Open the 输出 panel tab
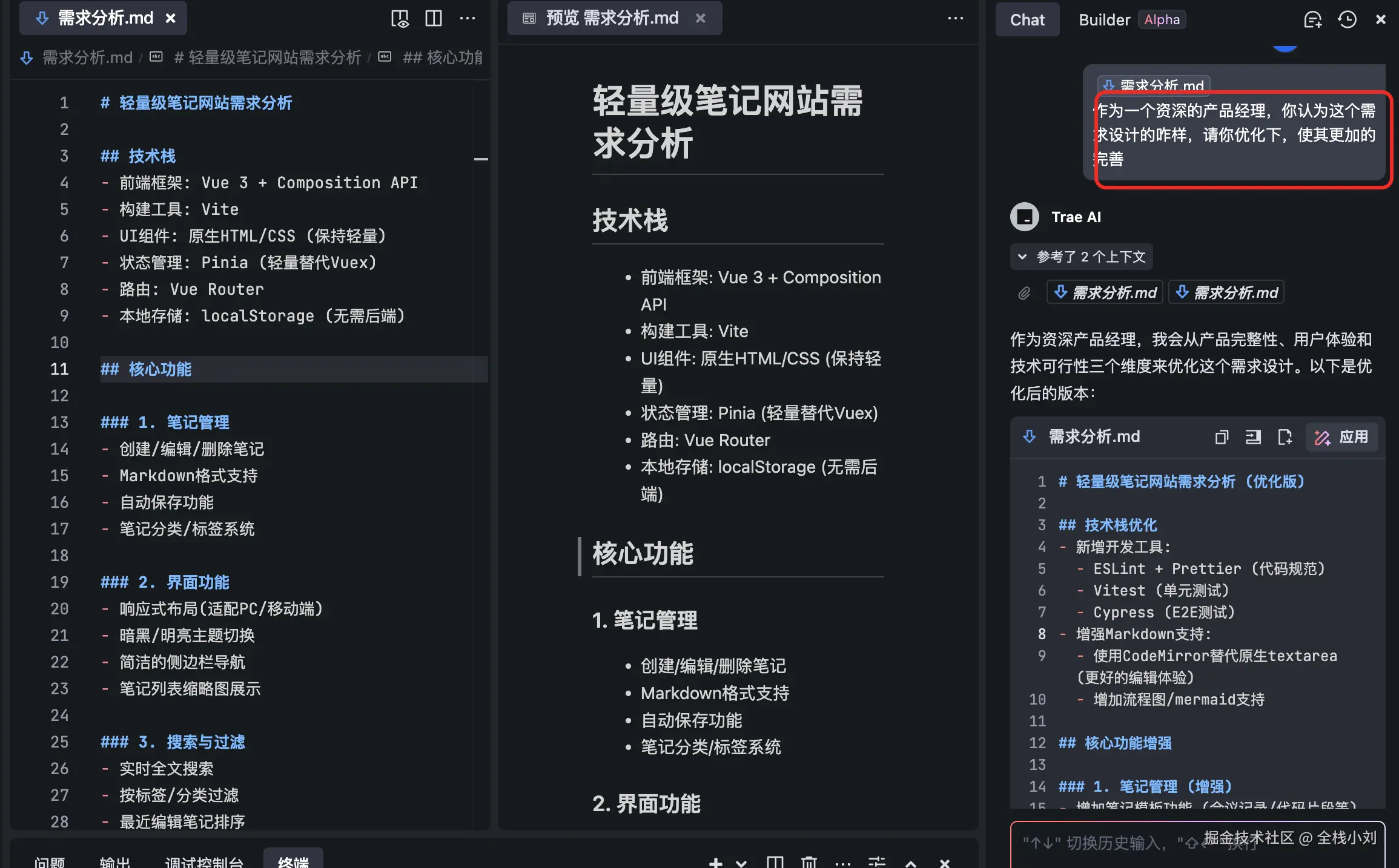 (115, 862)
